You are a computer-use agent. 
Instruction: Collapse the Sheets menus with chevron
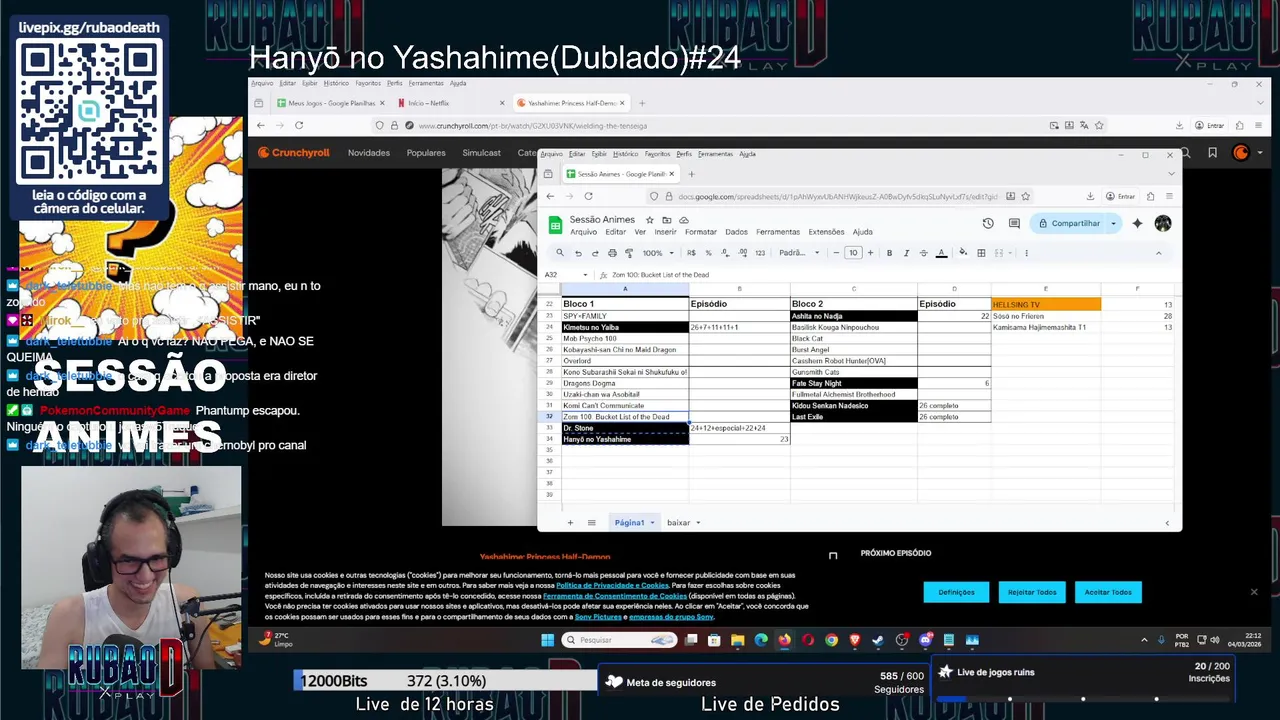[1158, 253]
